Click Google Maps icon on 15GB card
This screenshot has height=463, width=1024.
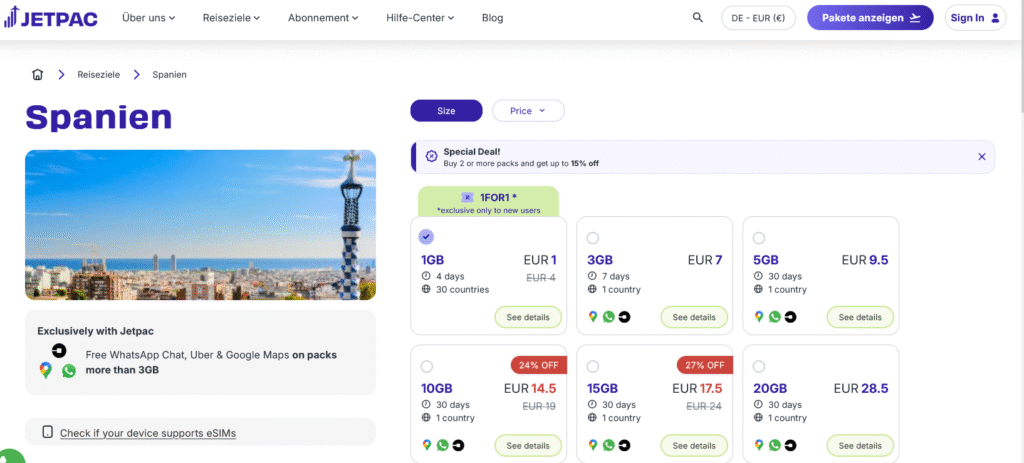point(592,445)
